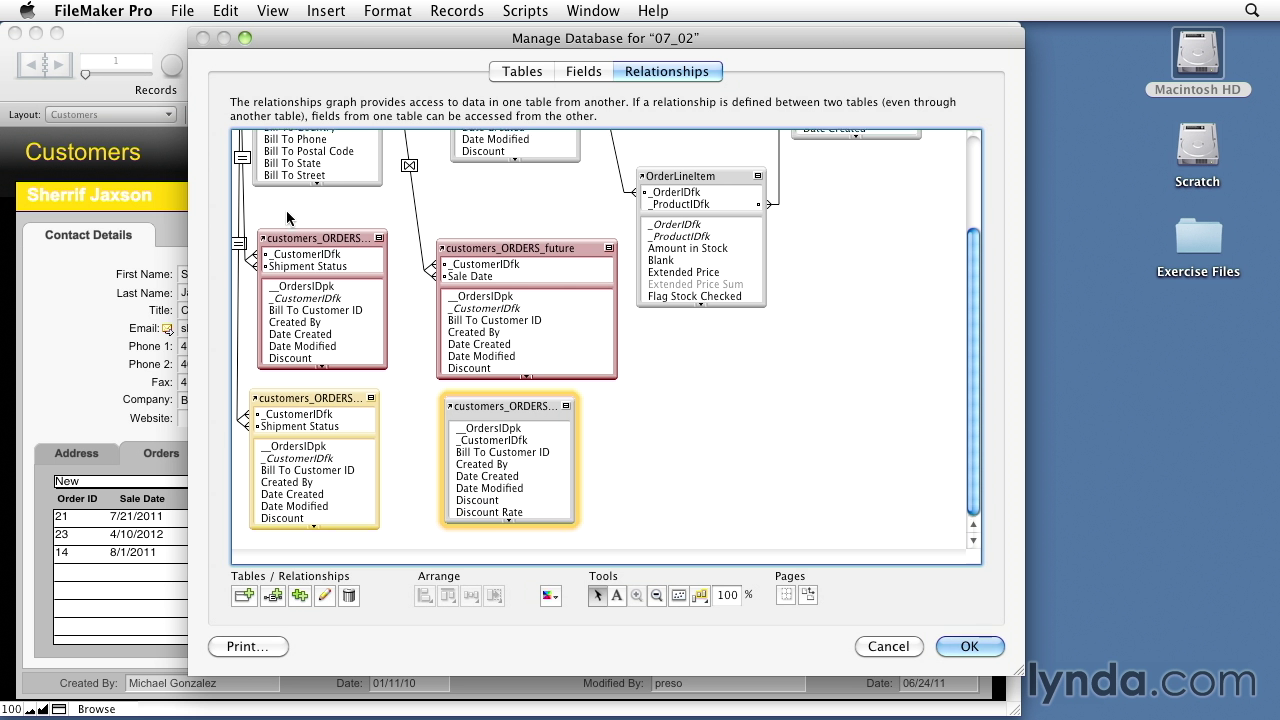
Task: Click the resize tables Arrange icon
Action: point(493,595)
